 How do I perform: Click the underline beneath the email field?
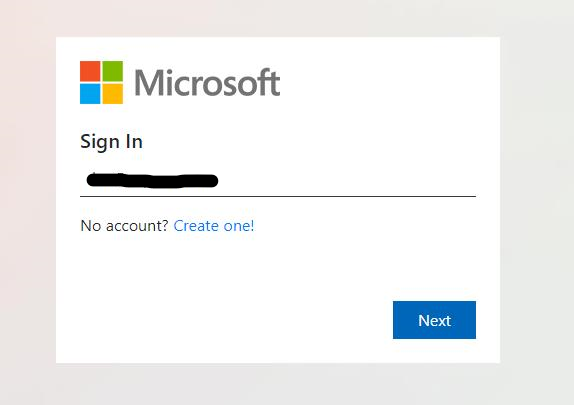click(278, 196)
